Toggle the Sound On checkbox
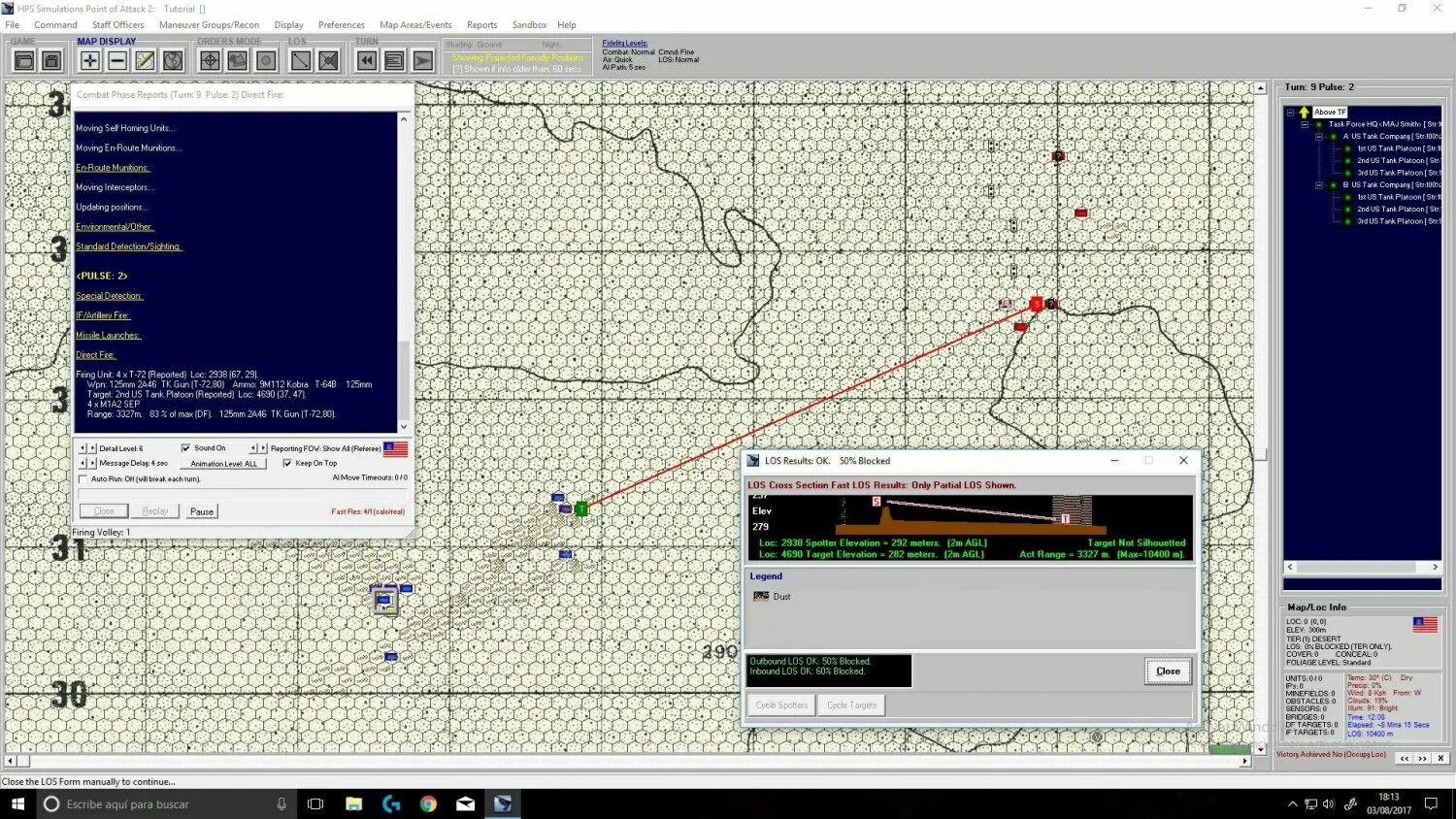 tap(185, 448)
